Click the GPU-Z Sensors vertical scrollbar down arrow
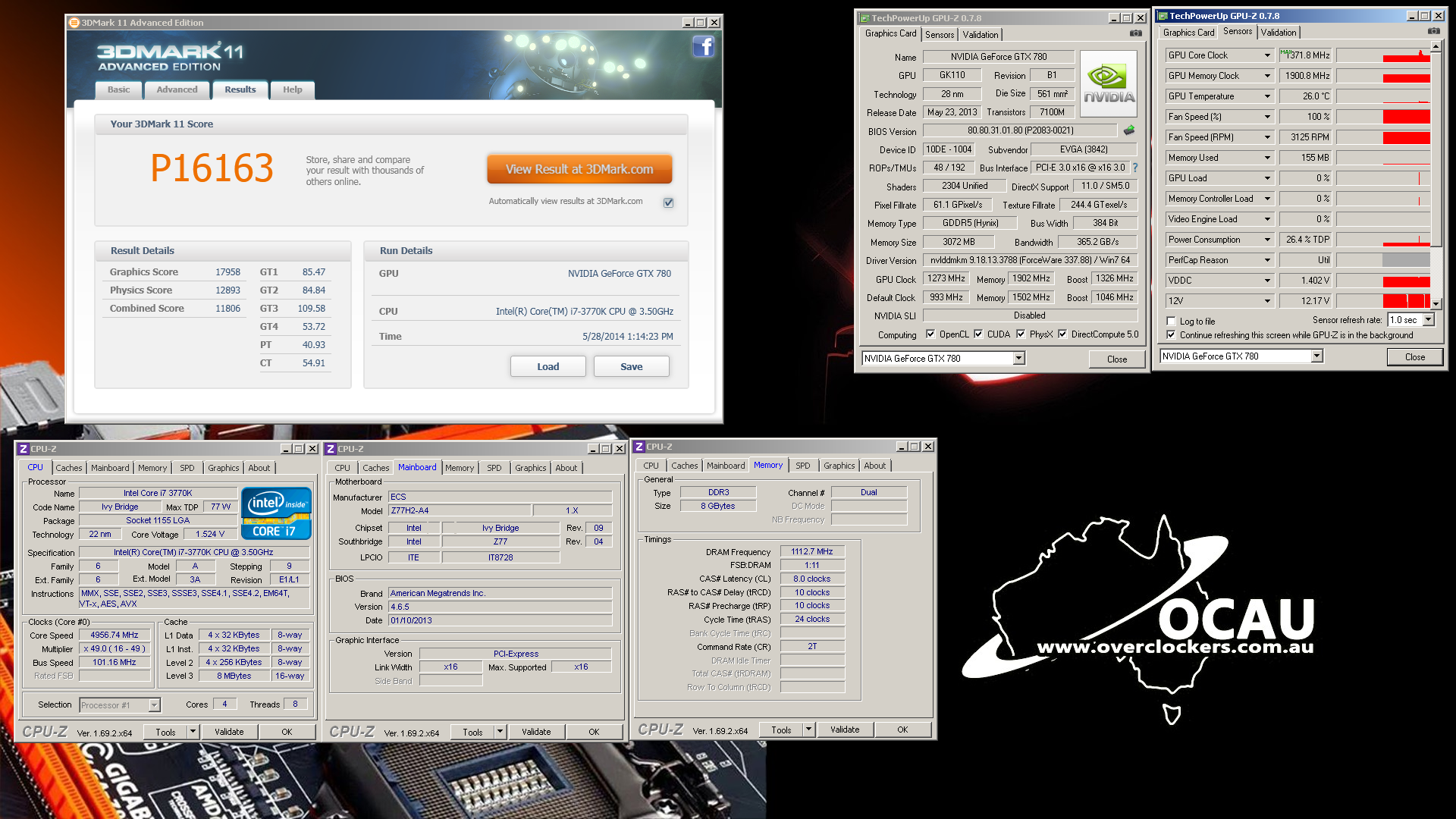Image resolution: width=1456 pixels, height=819 pixels. (1436, 304)
